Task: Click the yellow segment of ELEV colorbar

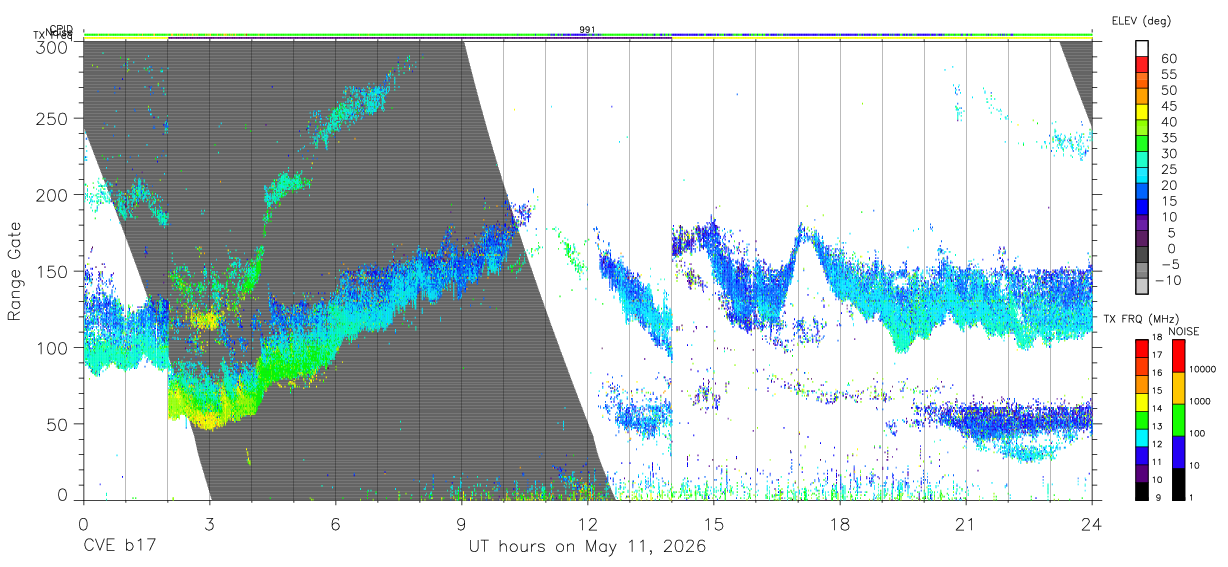Action: [1143, 111]
